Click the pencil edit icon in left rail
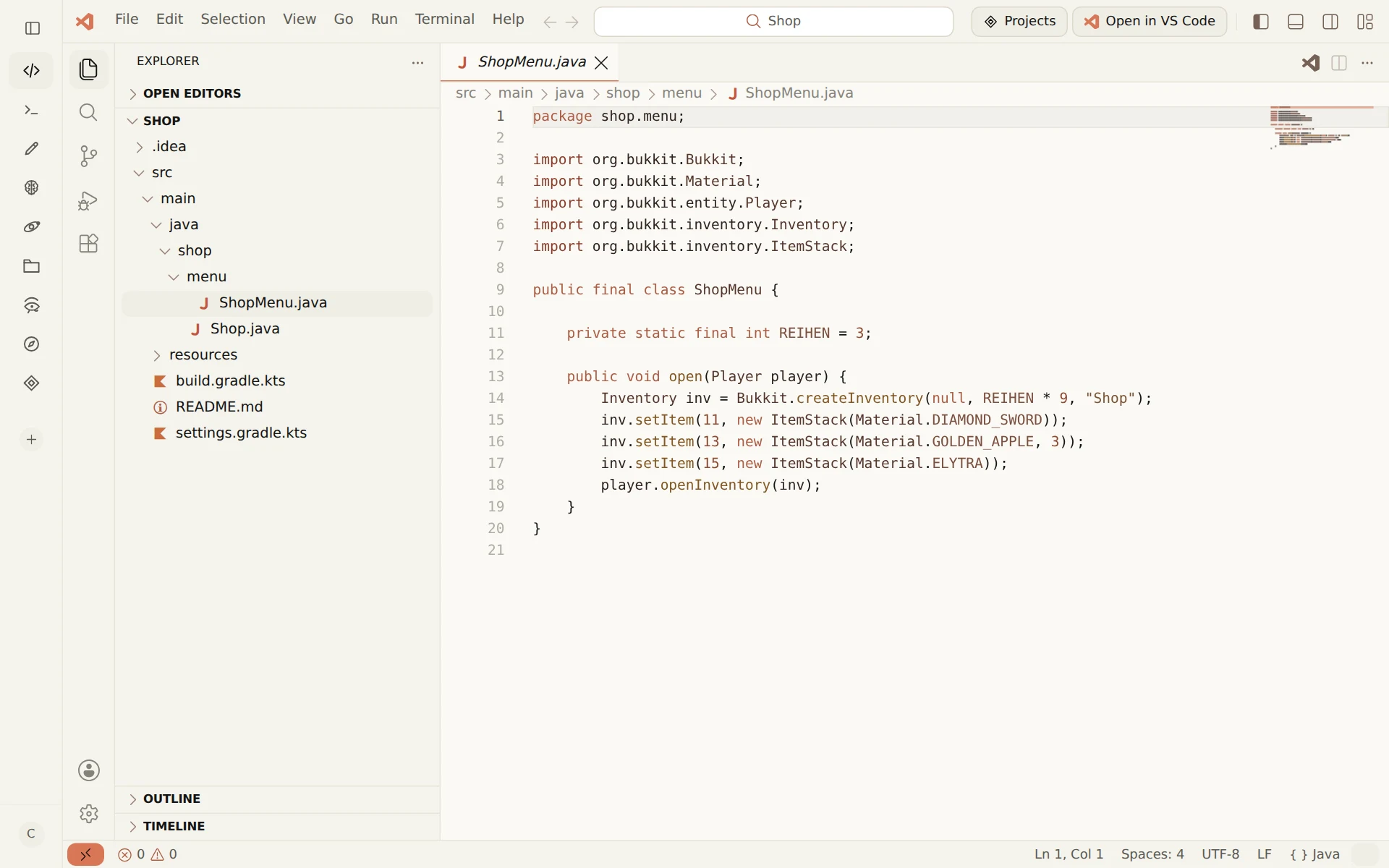Screen dimensions: 1389x868 31,149
